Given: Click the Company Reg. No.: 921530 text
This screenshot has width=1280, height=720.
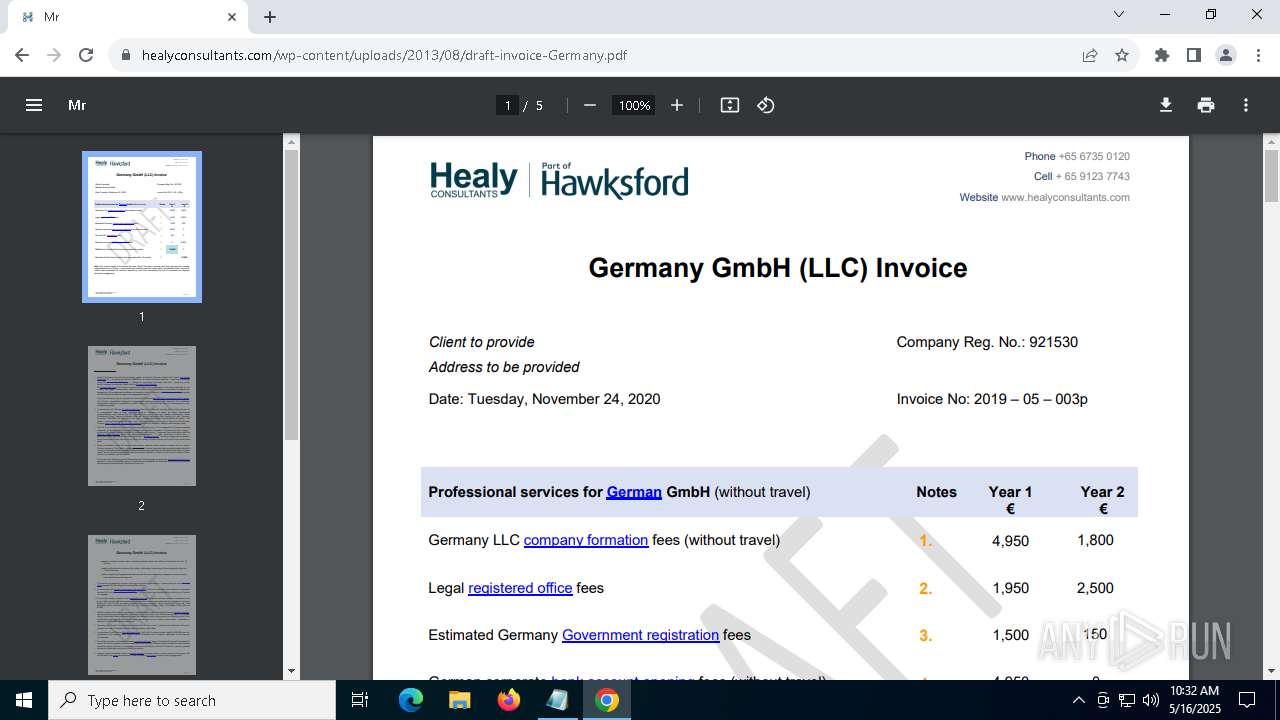Looking at the screenshot, I should (987, 342).
